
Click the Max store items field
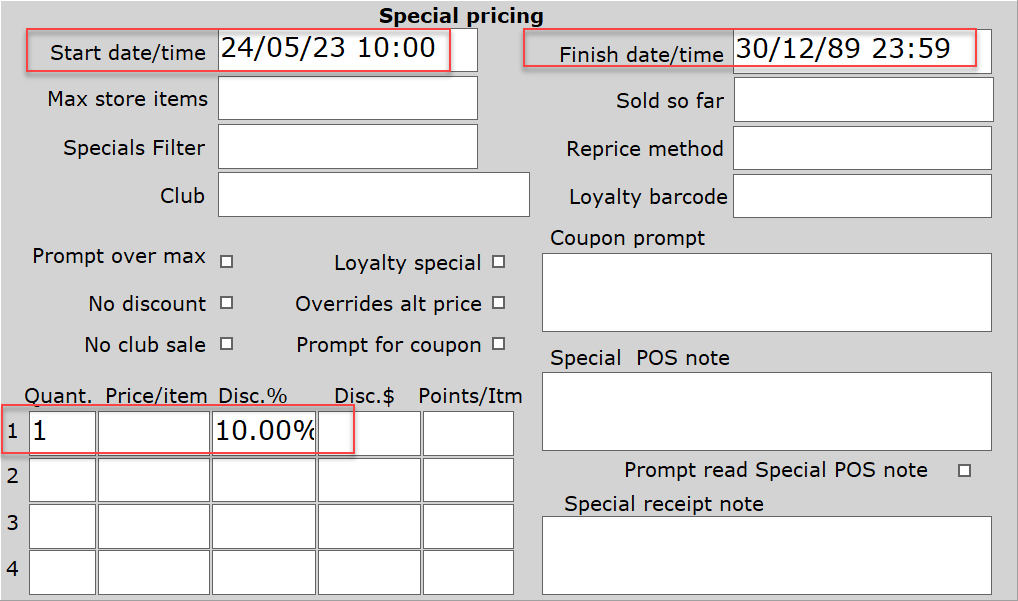347,97
